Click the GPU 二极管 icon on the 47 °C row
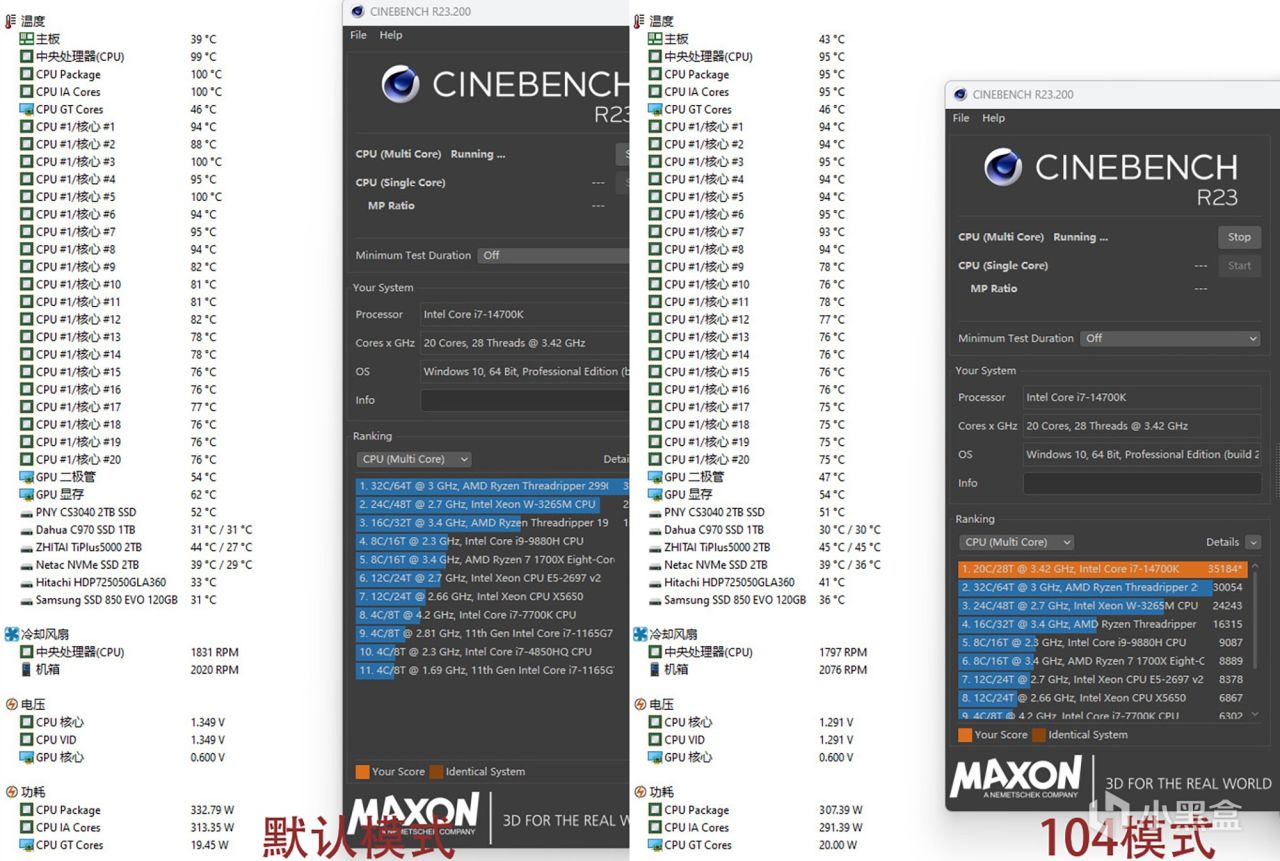 655,477
